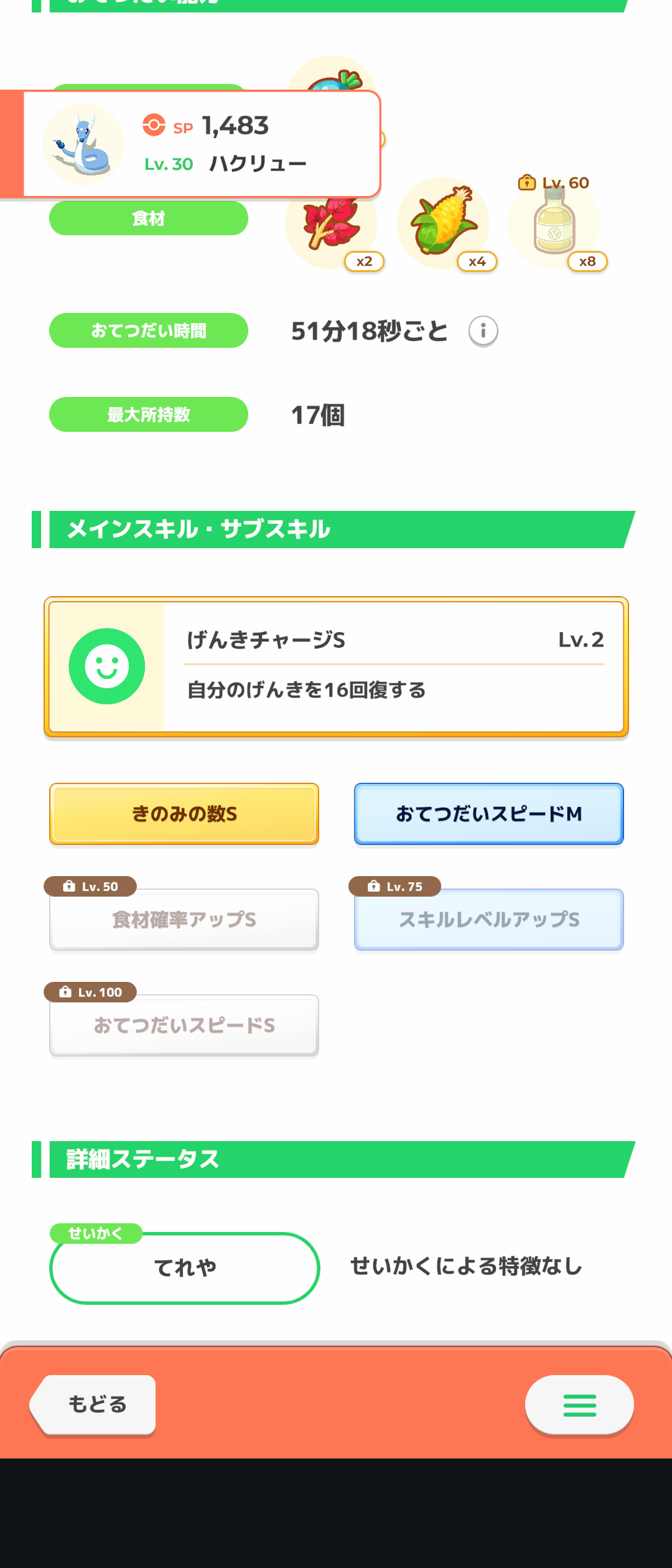This screenshot has height=1568, width=672.
Task: Select the おてつだいスピードM sub skill
Action: 489,814
